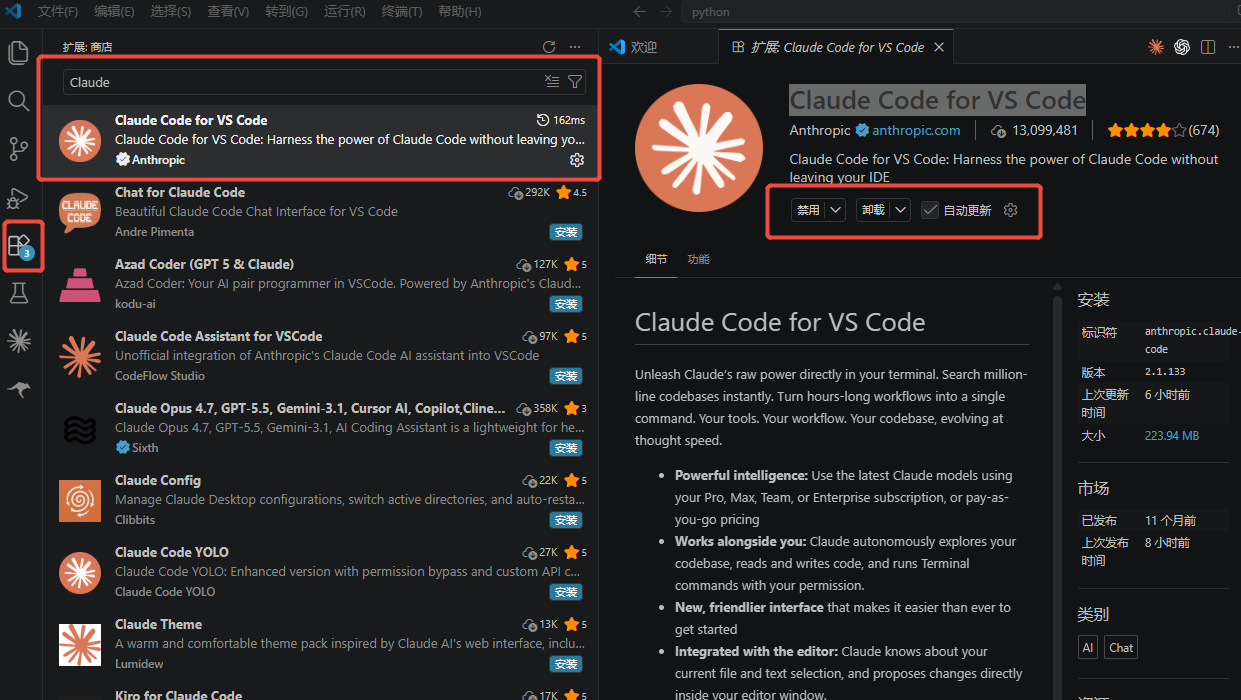Viewport: 1241px width, 700px height.
Task: Install Azad Coder extension
Action: pos(566,304)
